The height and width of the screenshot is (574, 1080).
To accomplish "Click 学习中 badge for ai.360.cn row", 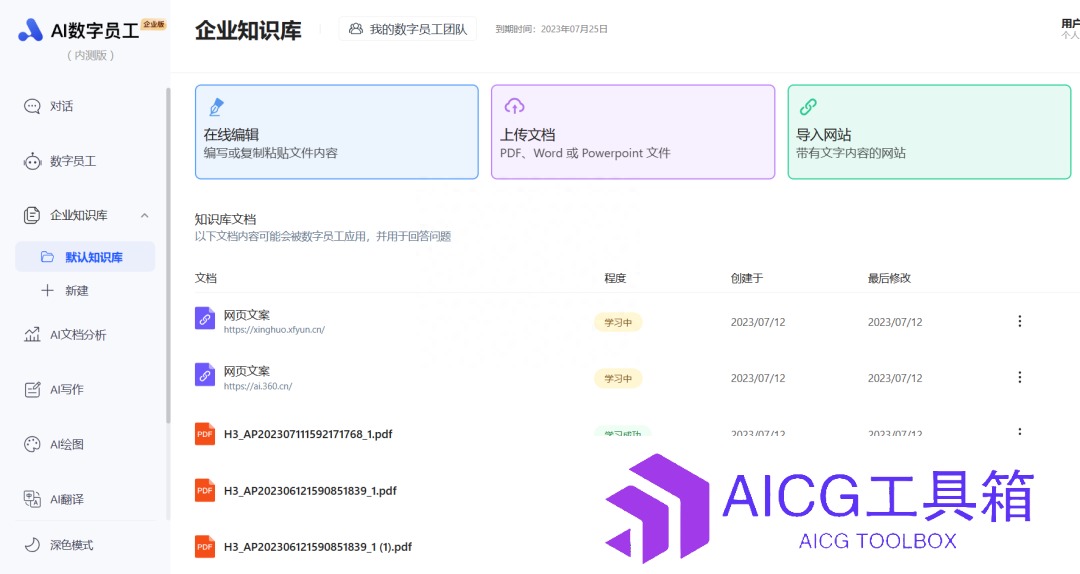I will (x=618, y=378).
